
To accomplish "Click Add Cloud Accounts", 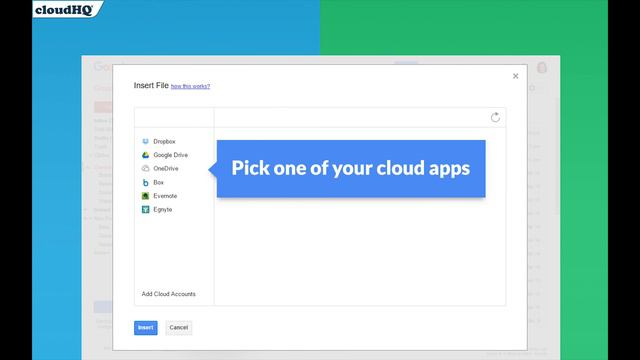I will (169, 294).
